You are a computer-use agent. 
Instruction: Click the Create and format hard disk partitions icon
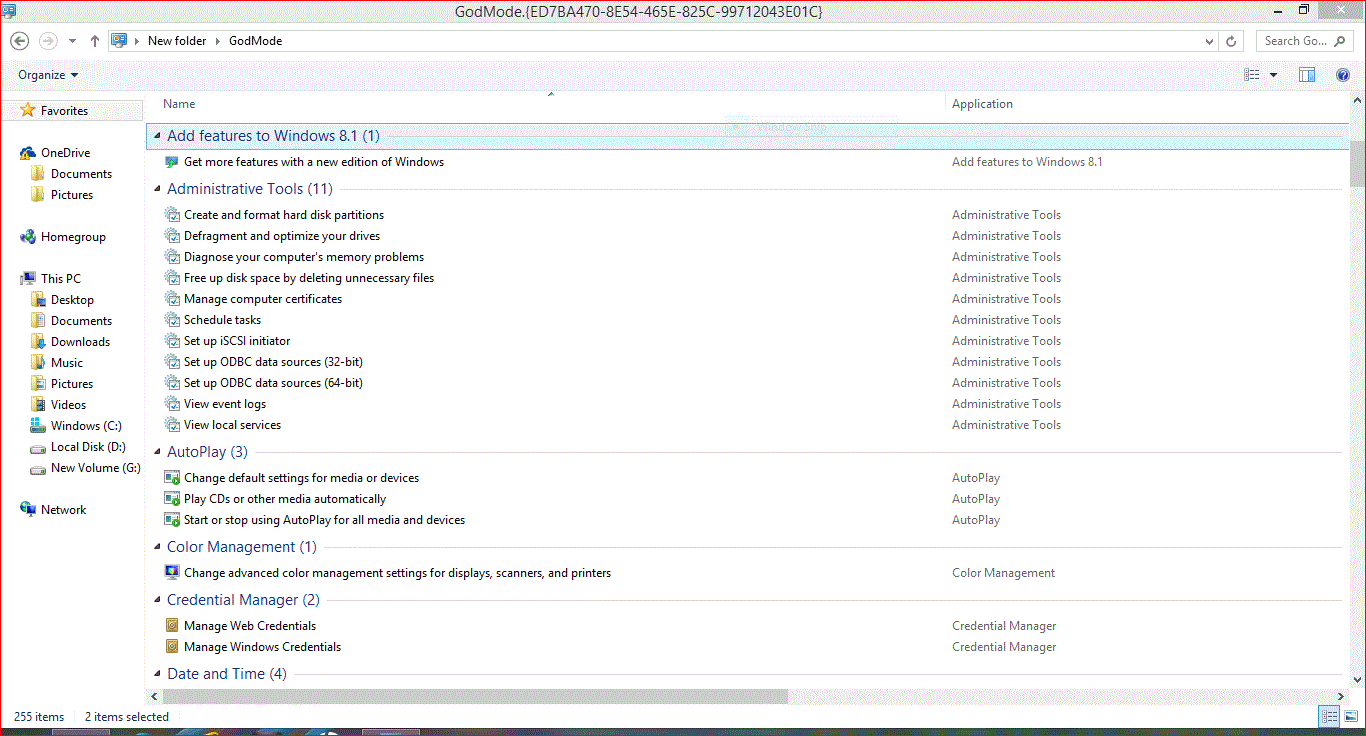click(x=172, y=215)
